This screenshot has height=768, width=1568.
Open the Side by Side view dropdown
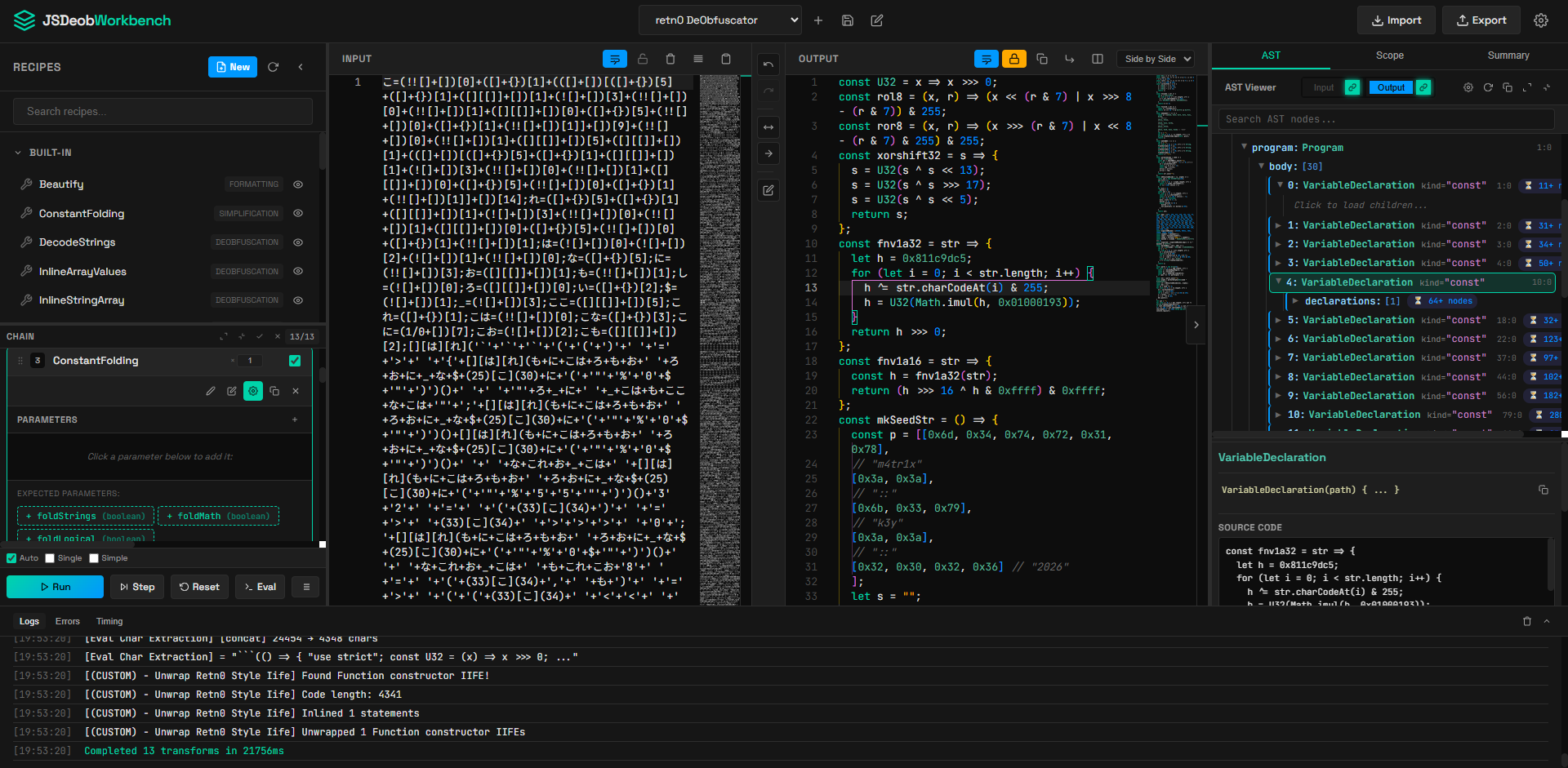(1156, 59)
